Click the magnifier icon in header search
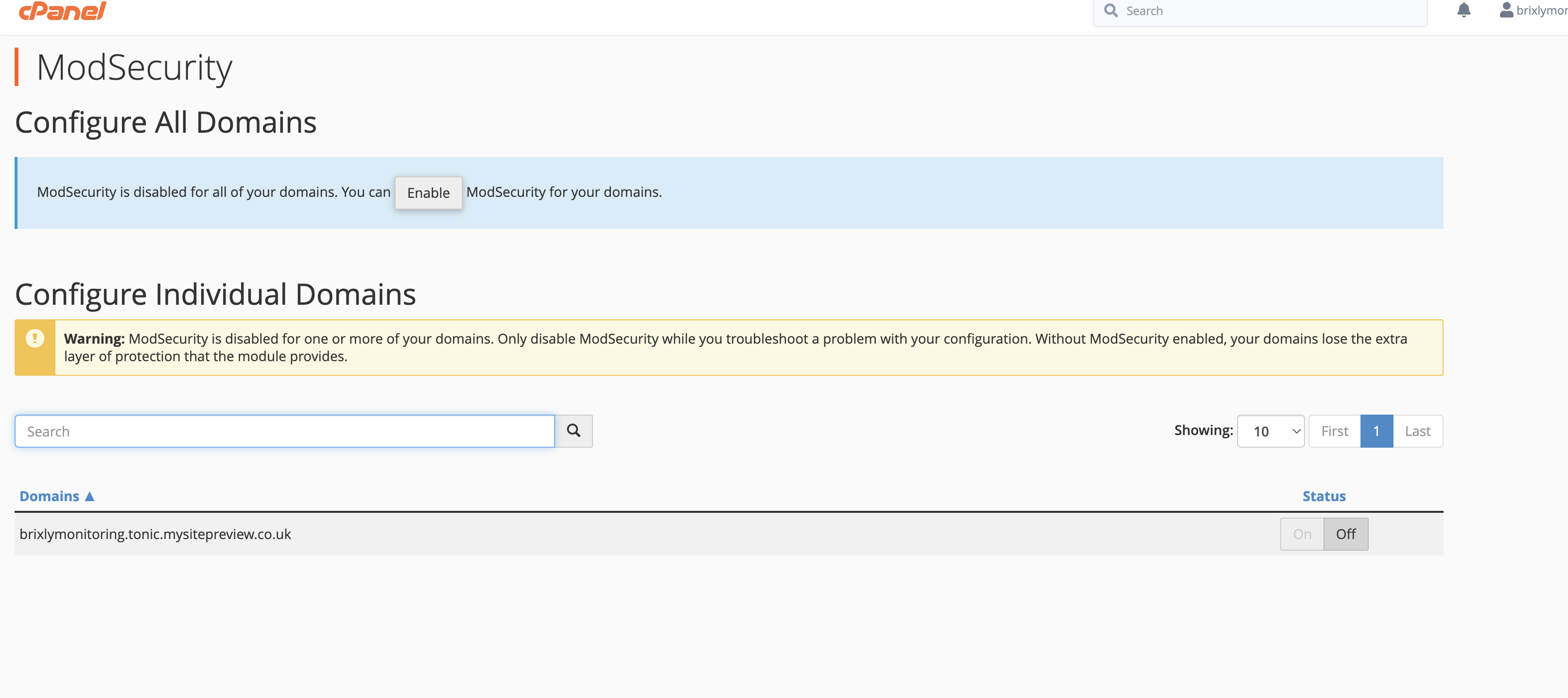This screenshot has height=698, width=1568. pyautogui.click(x=1111, y=10)
